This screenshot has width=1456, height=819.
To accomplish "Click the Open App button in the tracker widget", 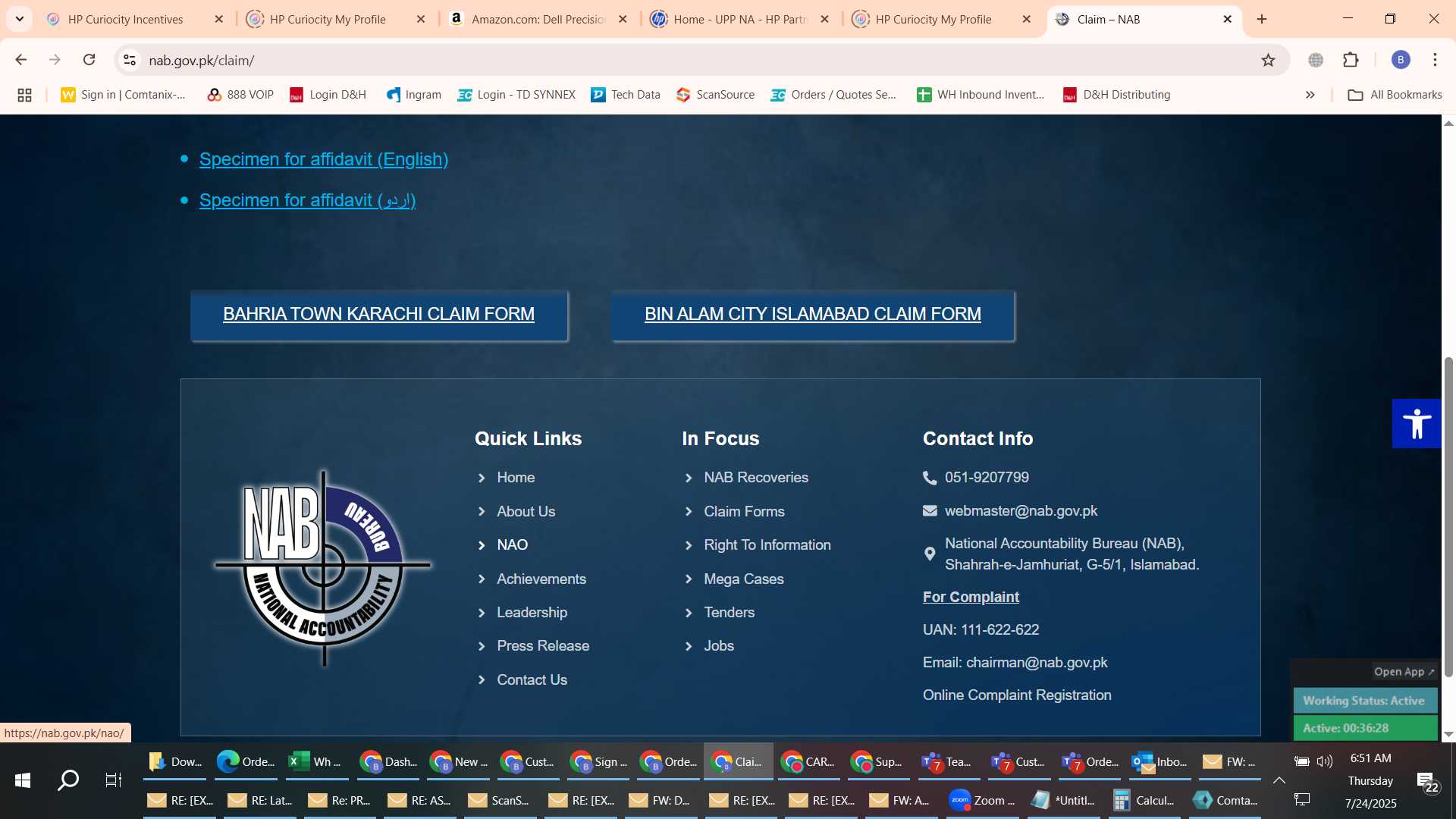I will 1404,671.
